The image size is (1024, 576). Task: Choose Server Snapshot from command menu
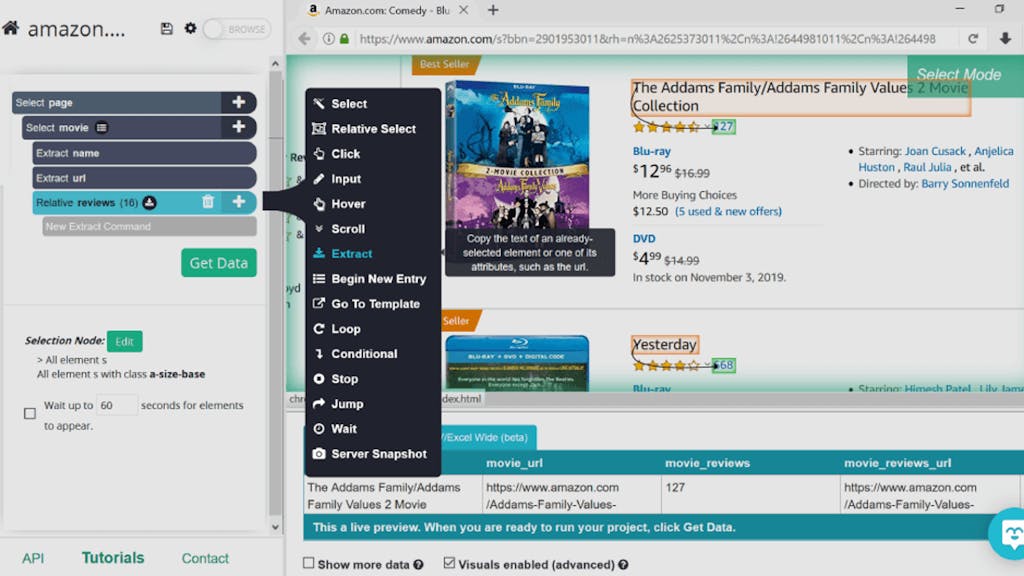tap(372, 454)
